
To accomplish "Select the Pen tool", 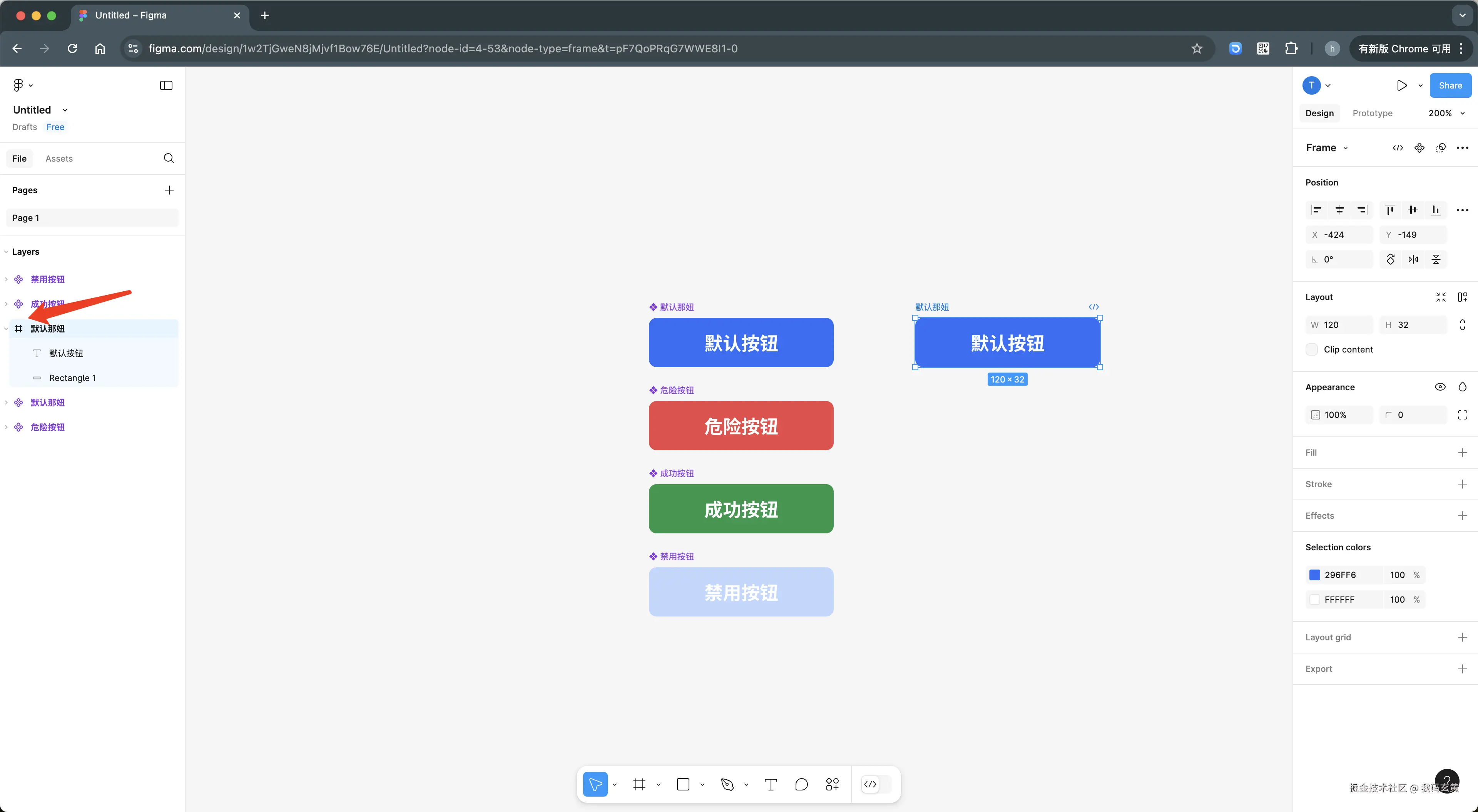I will click(x=727, y=784).
